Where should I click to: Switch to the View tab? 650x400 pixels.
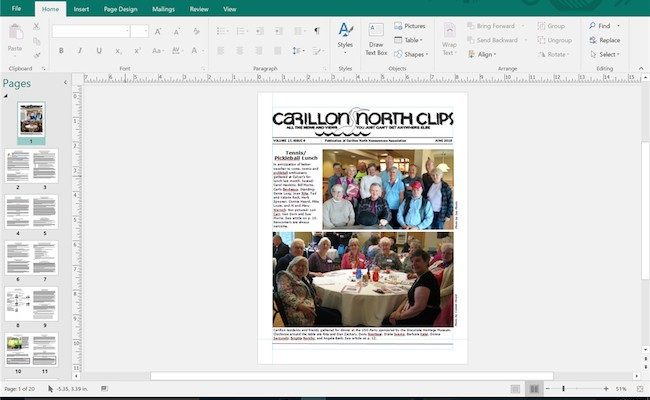[x=230, y=9]
